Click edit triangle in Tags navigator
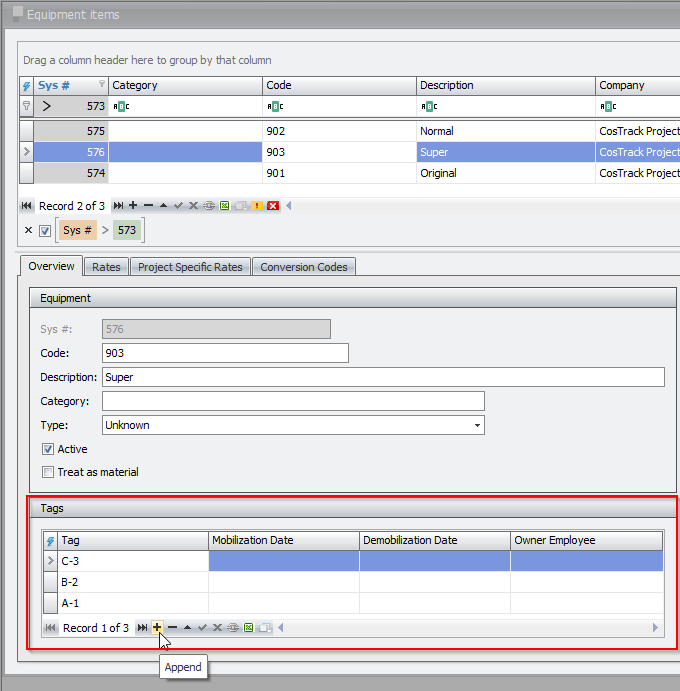This screenshot has height=691, width=680. click(x=188, y=628)
